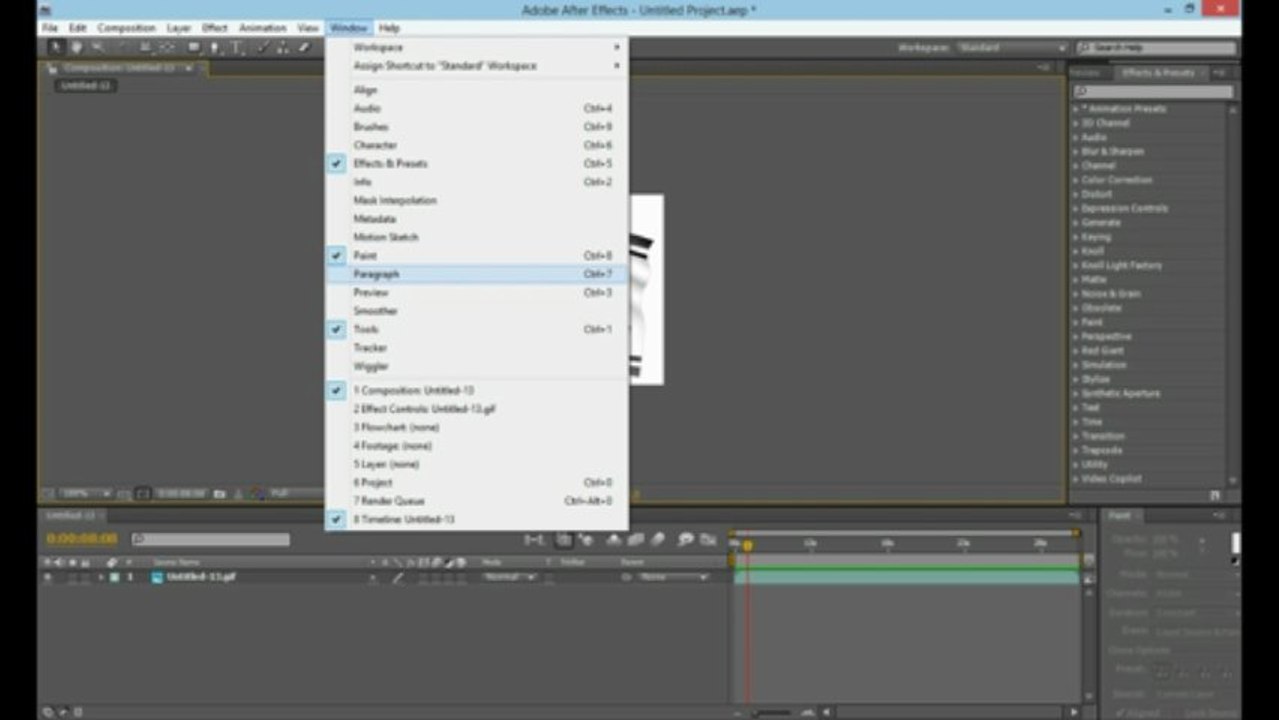
Task: Choose Align from the Window menu
Action: pyautogui.click(x=476, y=90)
